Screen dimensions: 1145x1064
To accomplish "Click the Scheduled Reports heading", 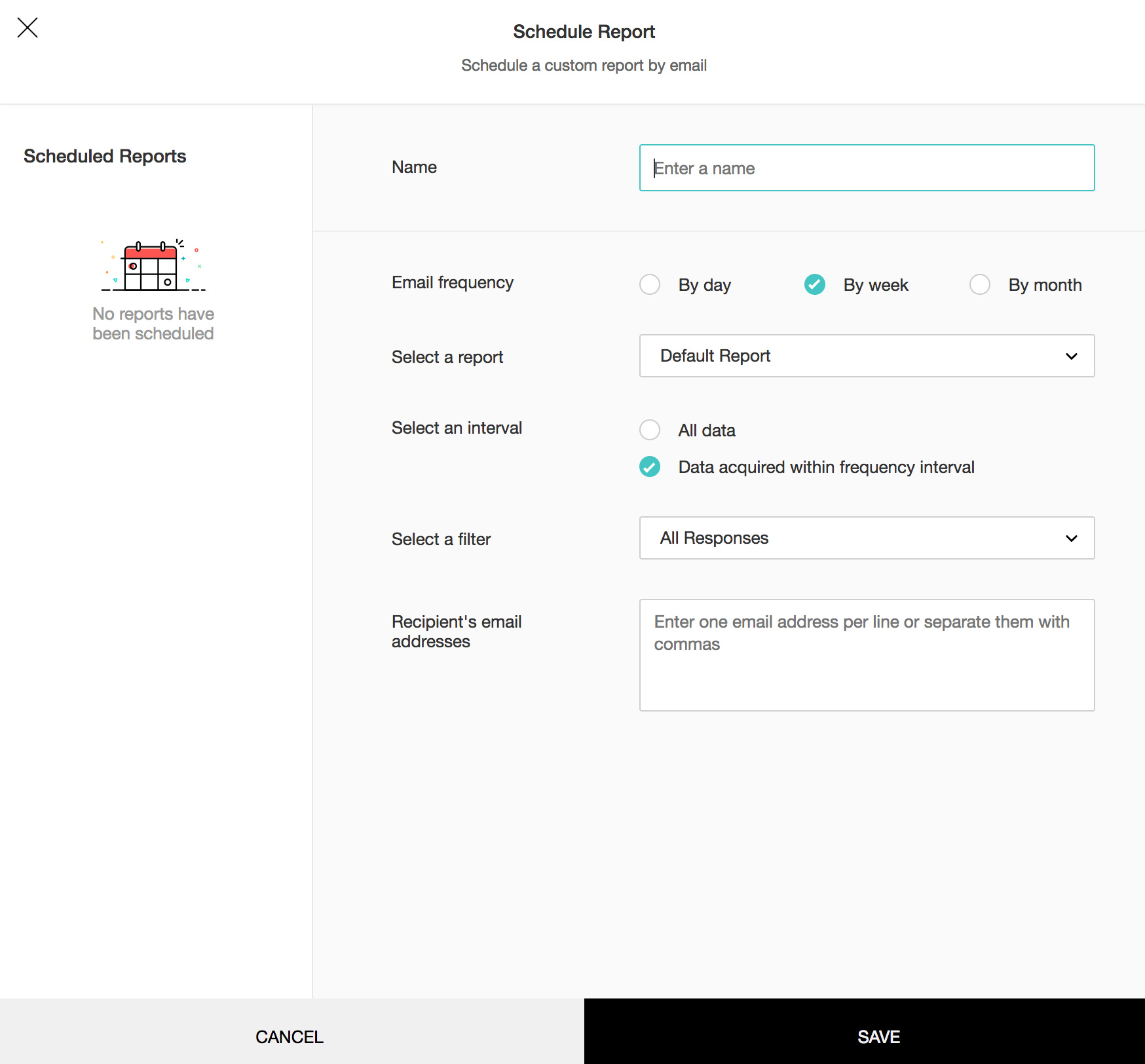I will coord(105,156).
